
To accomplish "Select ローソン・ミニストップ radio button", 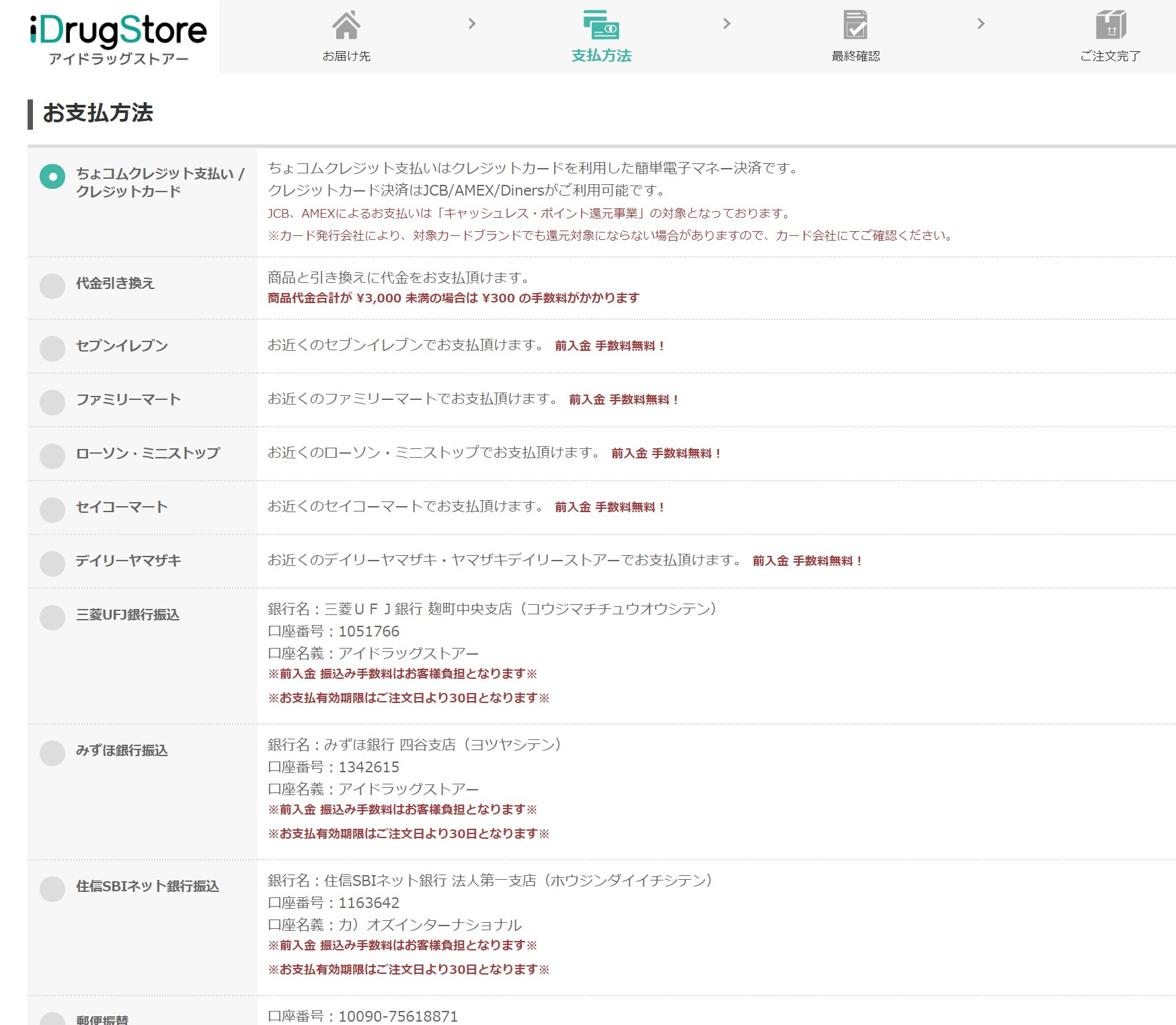I will click(x=52, y=456).
